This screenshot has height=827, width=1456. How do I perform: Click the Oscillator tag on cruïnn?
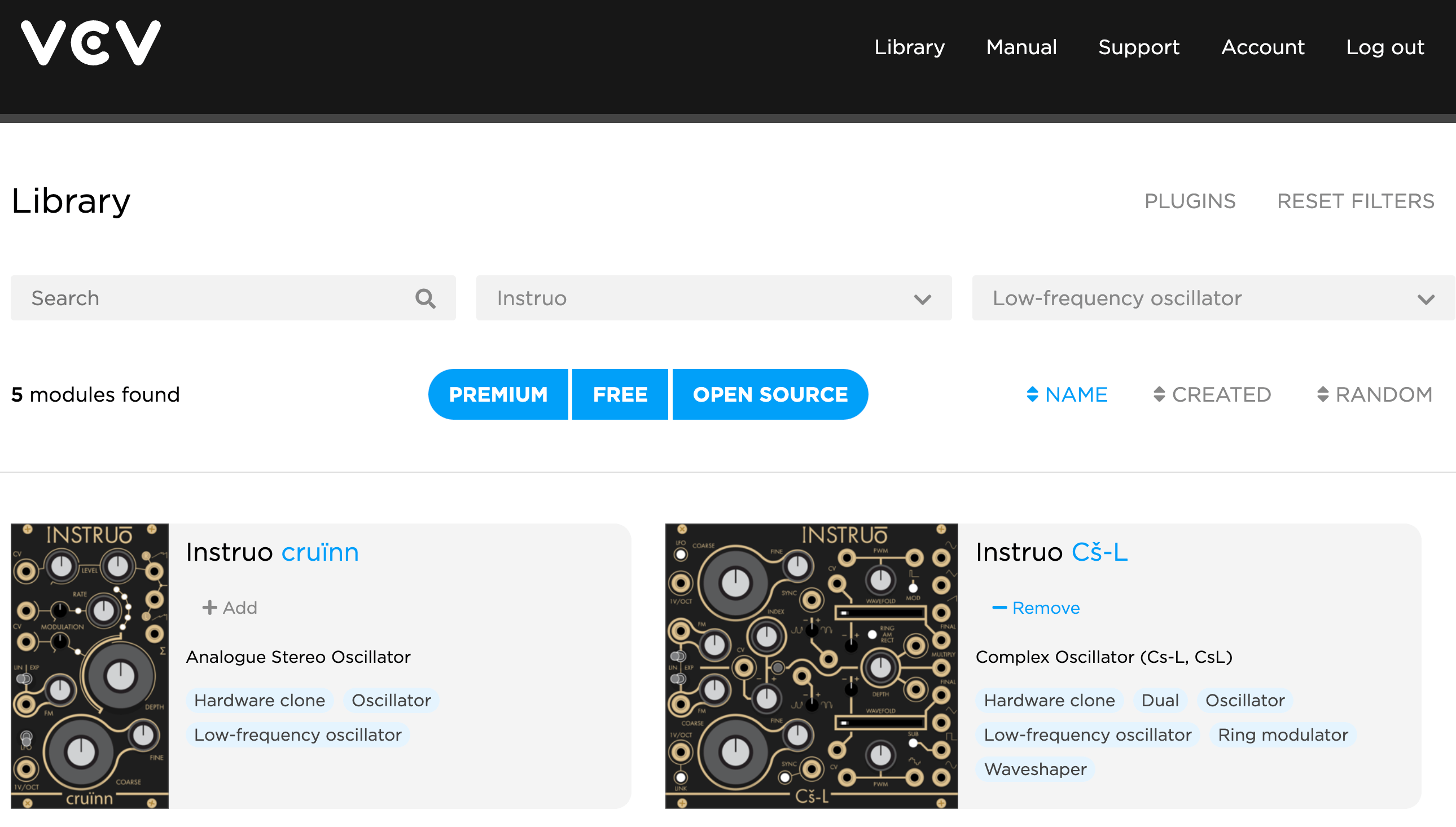[392, 700]
